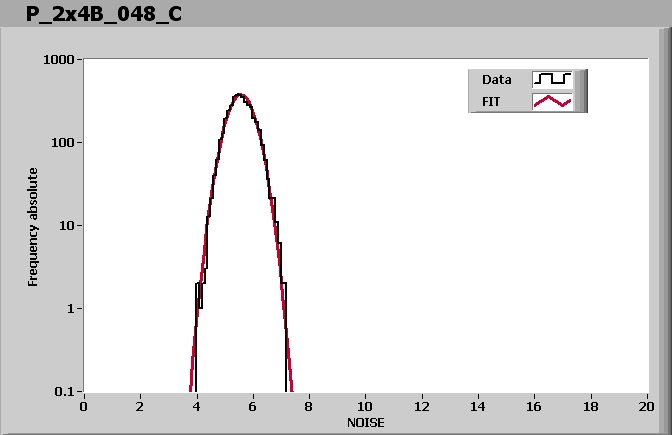Click the y-axis minimum value 0.1
This screenshot has width=672, height=435.
click(67, 392)
